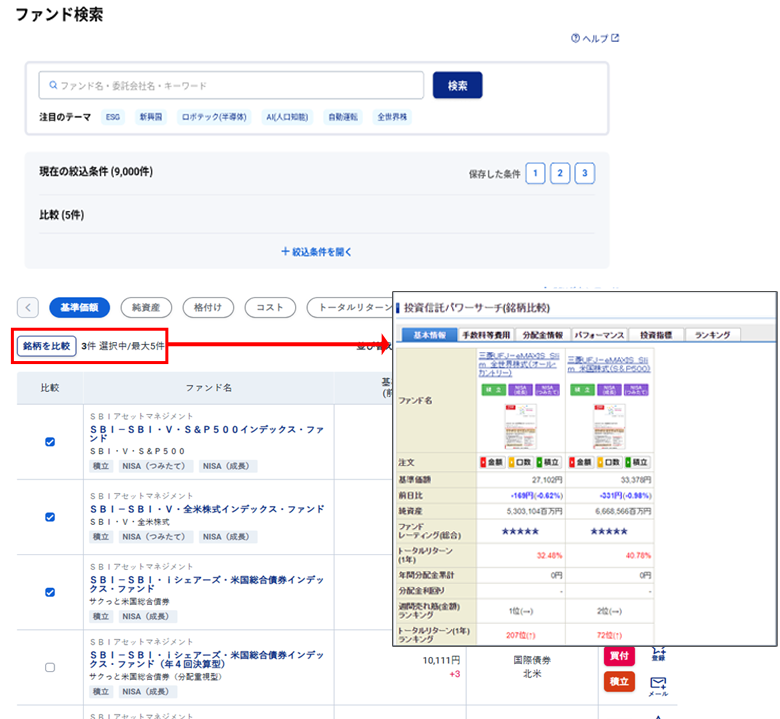Viewport: 780px width, 719px height.
Task: Select AI(人口知能) theme tag
Action: pyautogui.click(x=287, y=117)
